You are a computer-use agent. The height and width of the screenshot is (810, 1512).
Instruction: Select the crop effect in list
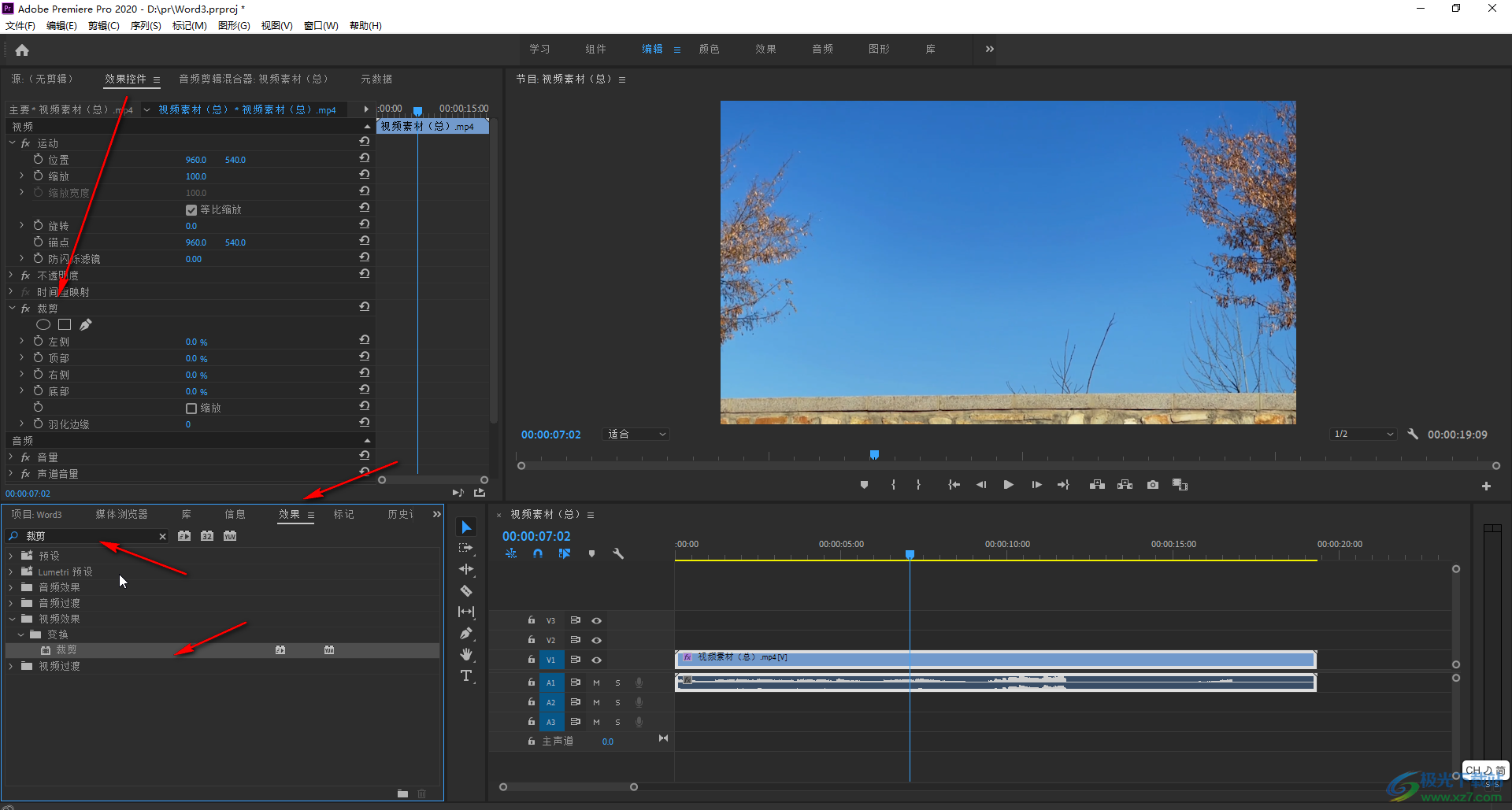222,650
